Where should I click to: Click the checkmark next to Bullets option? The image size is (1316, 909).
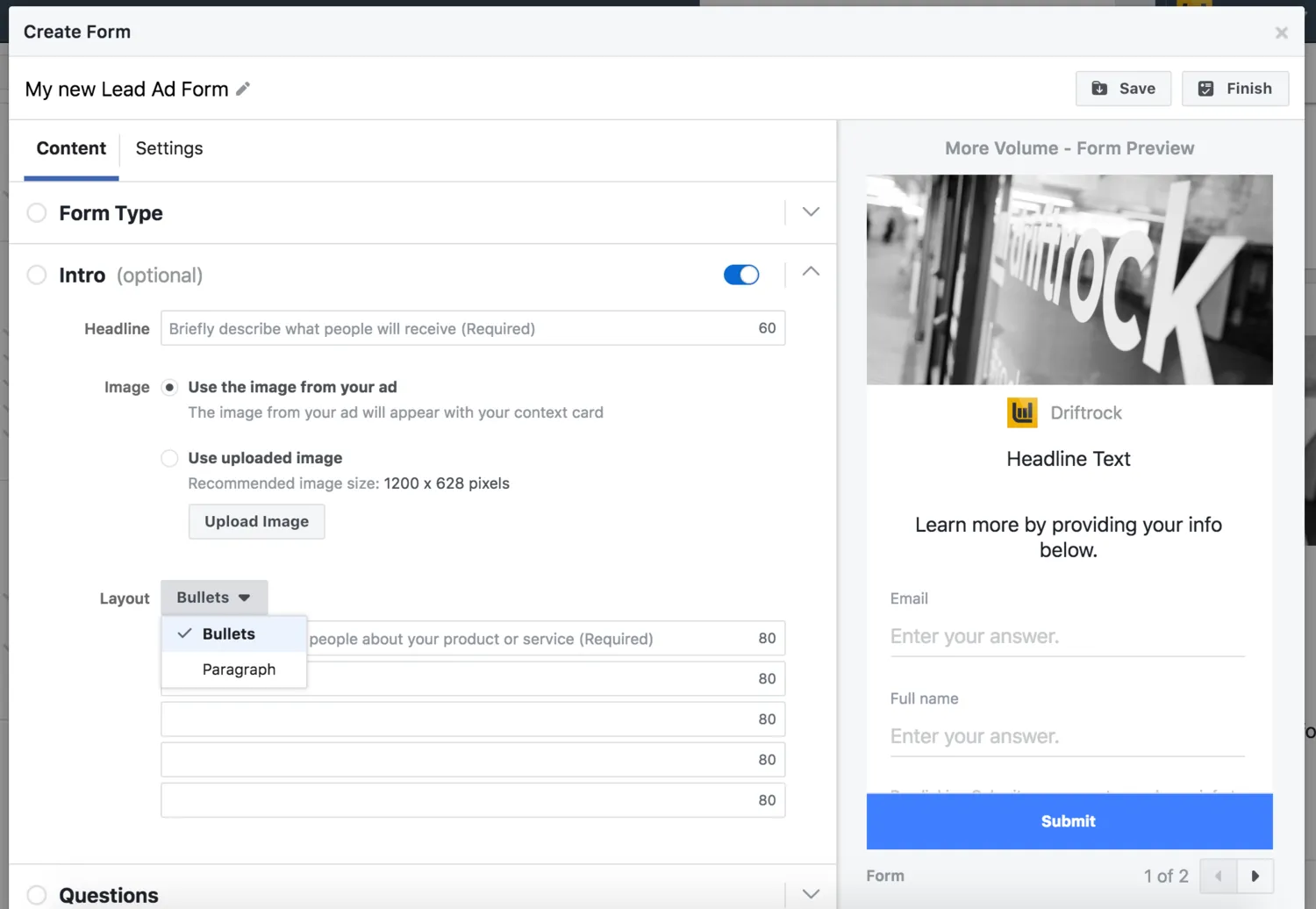point(183,633)
